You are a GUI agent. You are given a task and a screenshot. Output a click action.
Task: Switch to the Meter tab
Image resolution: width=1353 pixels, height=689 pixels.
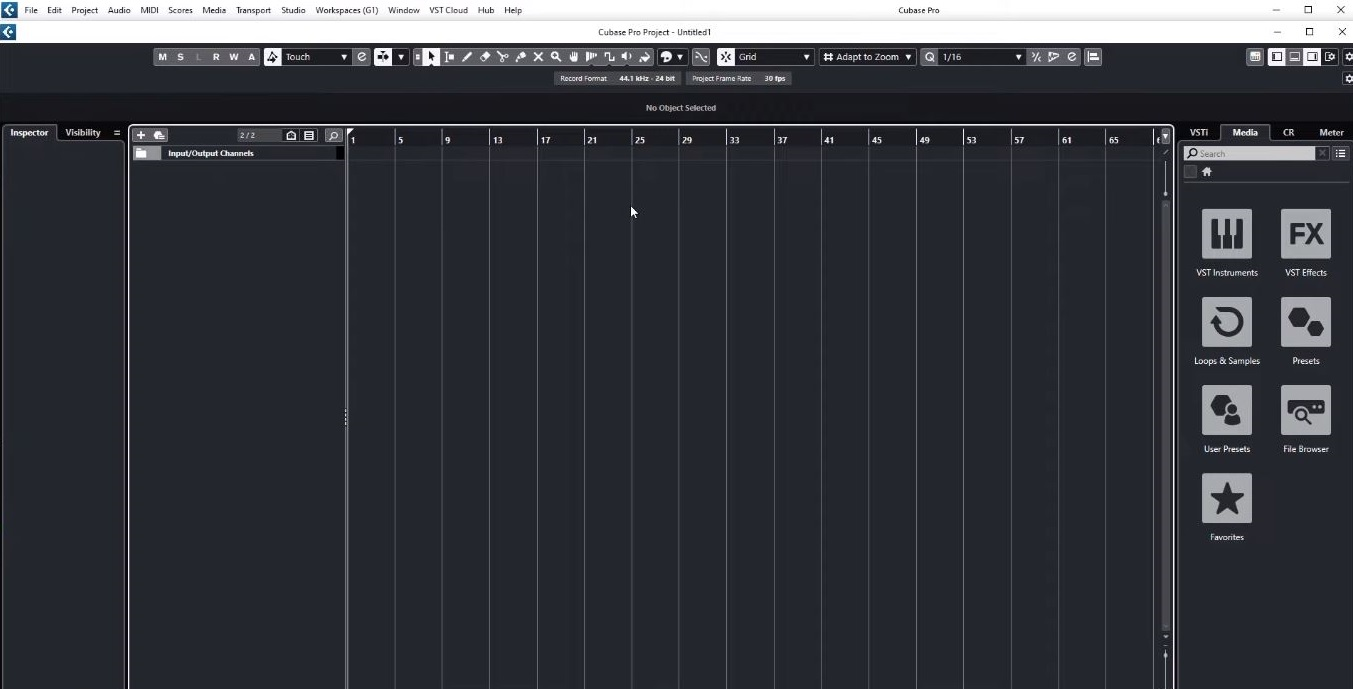tap(1331, 132)
